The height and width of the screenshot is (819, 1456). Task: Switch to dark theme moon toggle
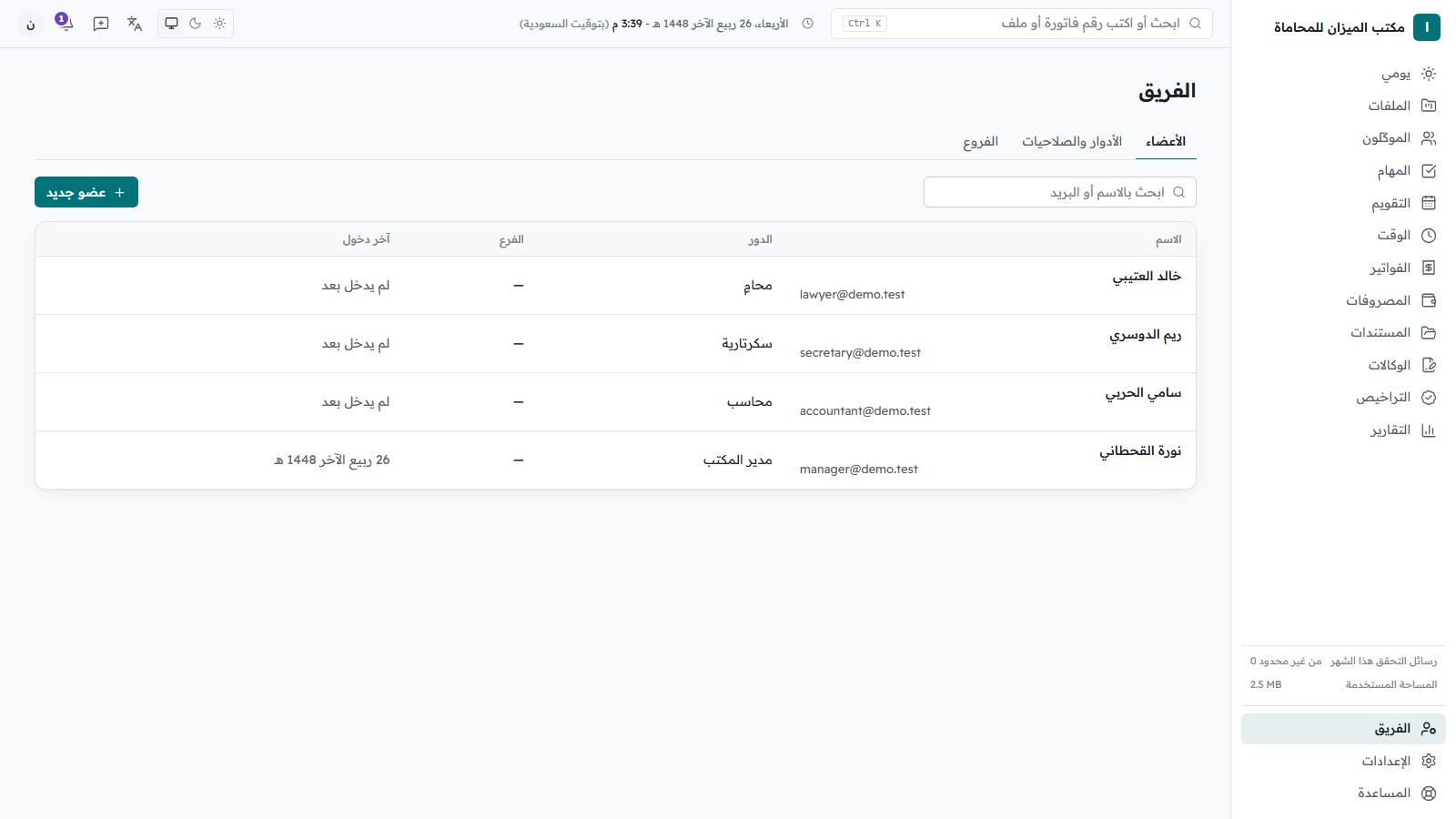196,24
